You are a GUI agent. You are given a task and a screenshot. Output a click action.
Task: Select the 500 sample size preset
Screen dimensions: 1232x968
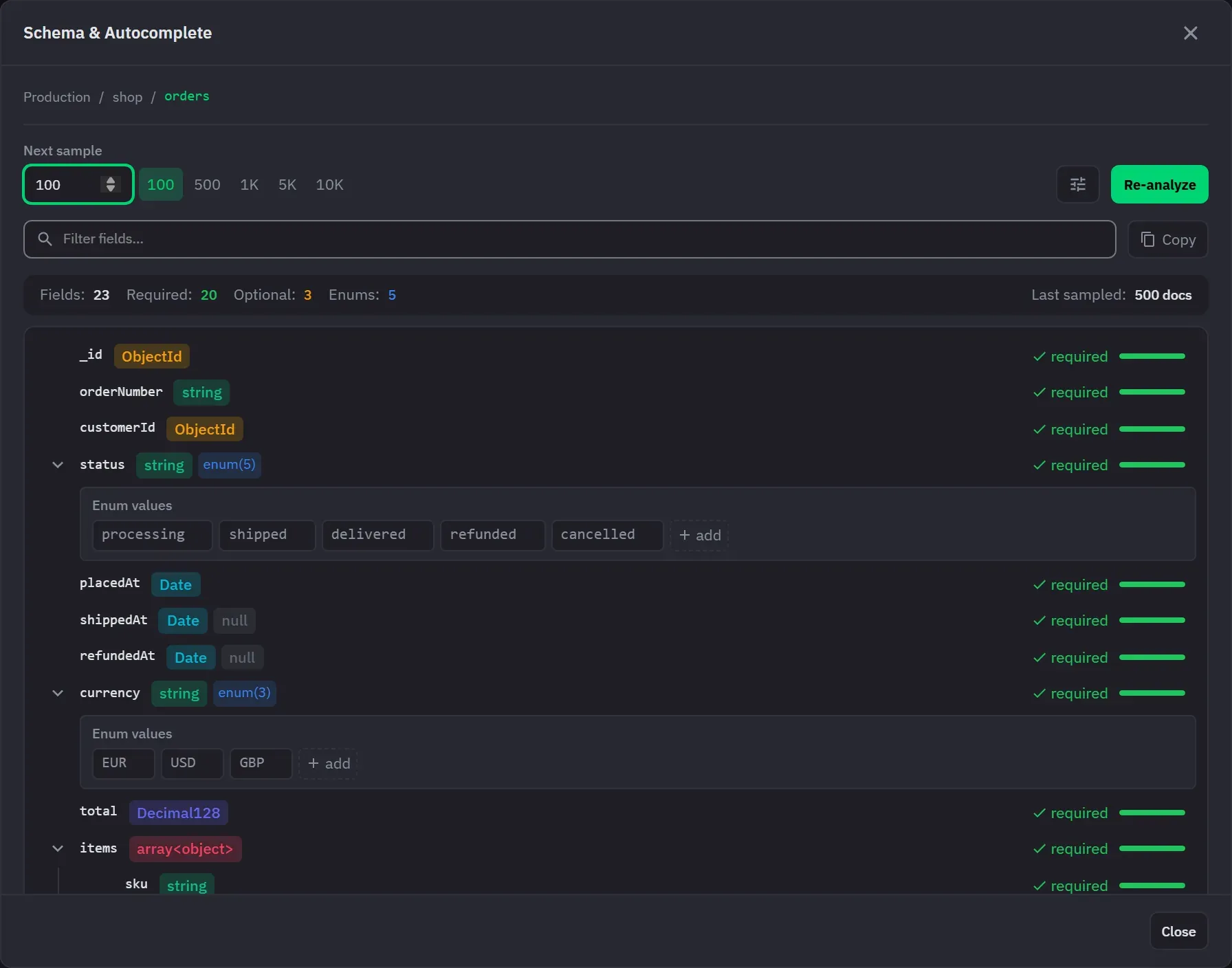point(207,184)
